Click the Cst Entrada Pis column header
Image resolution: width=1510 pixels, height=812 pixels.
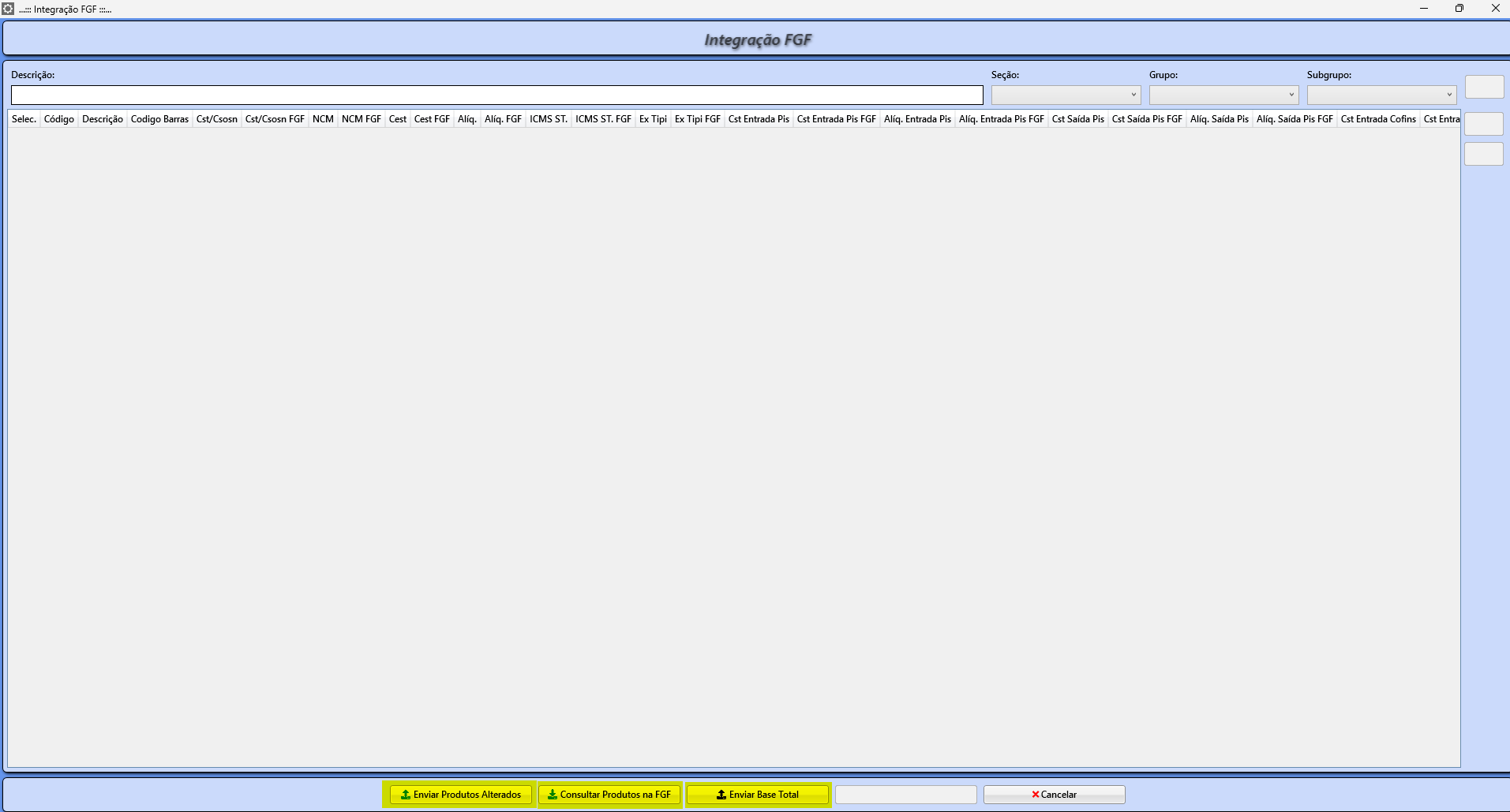tap(759, 119)
